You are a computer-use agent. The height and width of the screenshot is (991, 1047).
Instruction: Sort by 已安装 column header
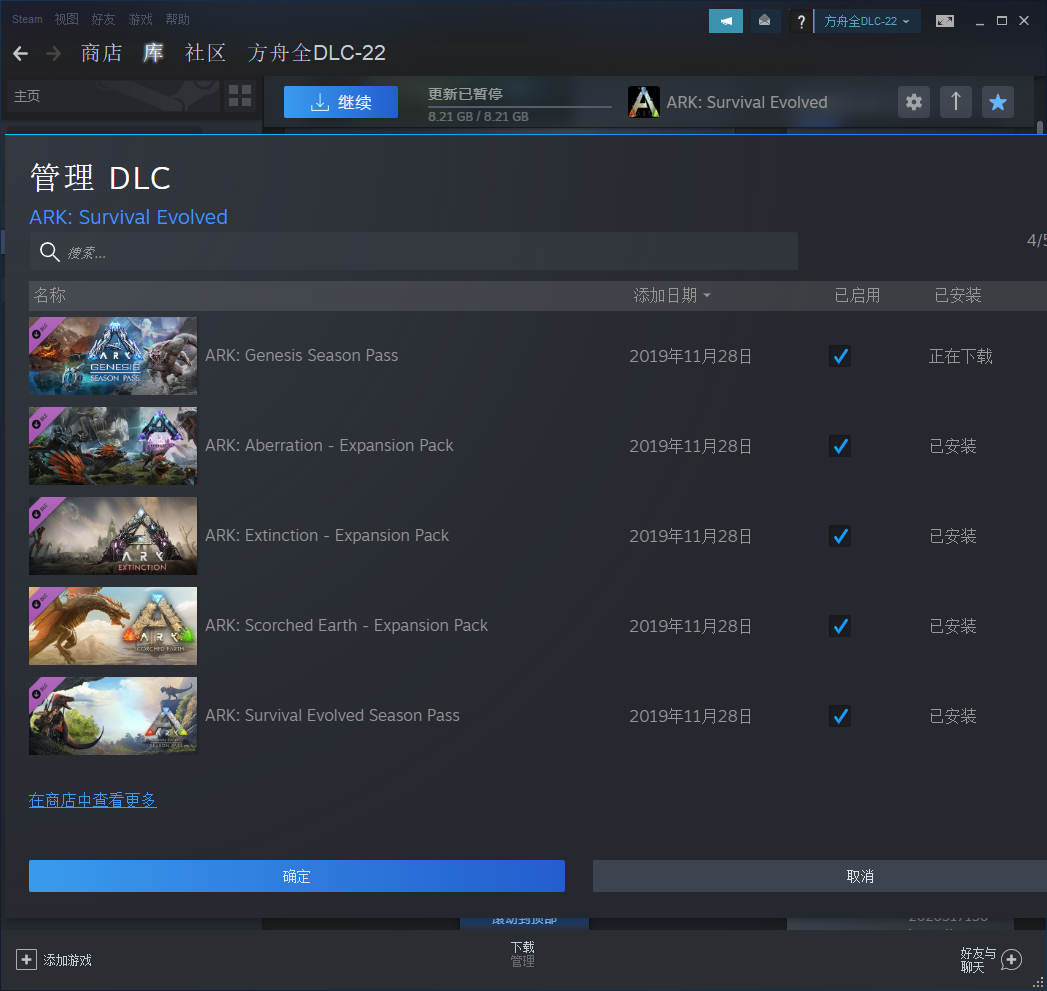(x=958, y=295)
